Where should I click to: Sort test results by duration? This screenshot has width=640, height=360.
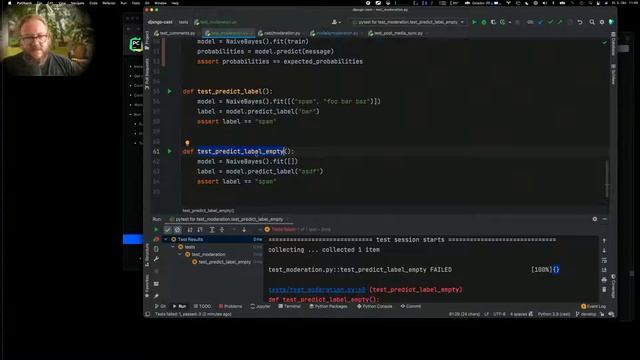(200, 230)
